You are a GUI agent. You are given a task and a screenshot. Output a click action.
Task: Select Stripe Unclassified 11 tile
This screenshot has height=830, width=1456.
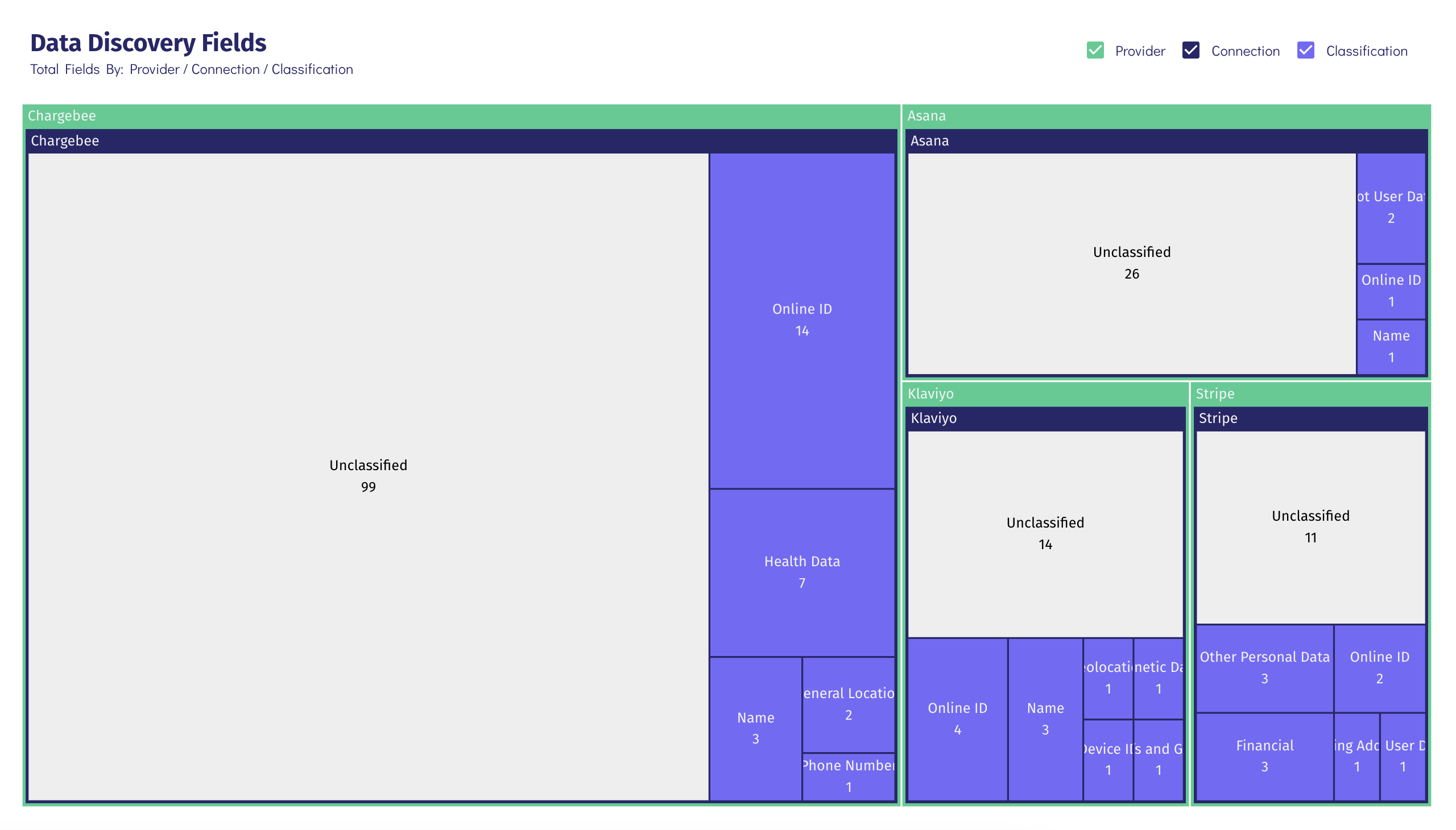pos(1309,526)
